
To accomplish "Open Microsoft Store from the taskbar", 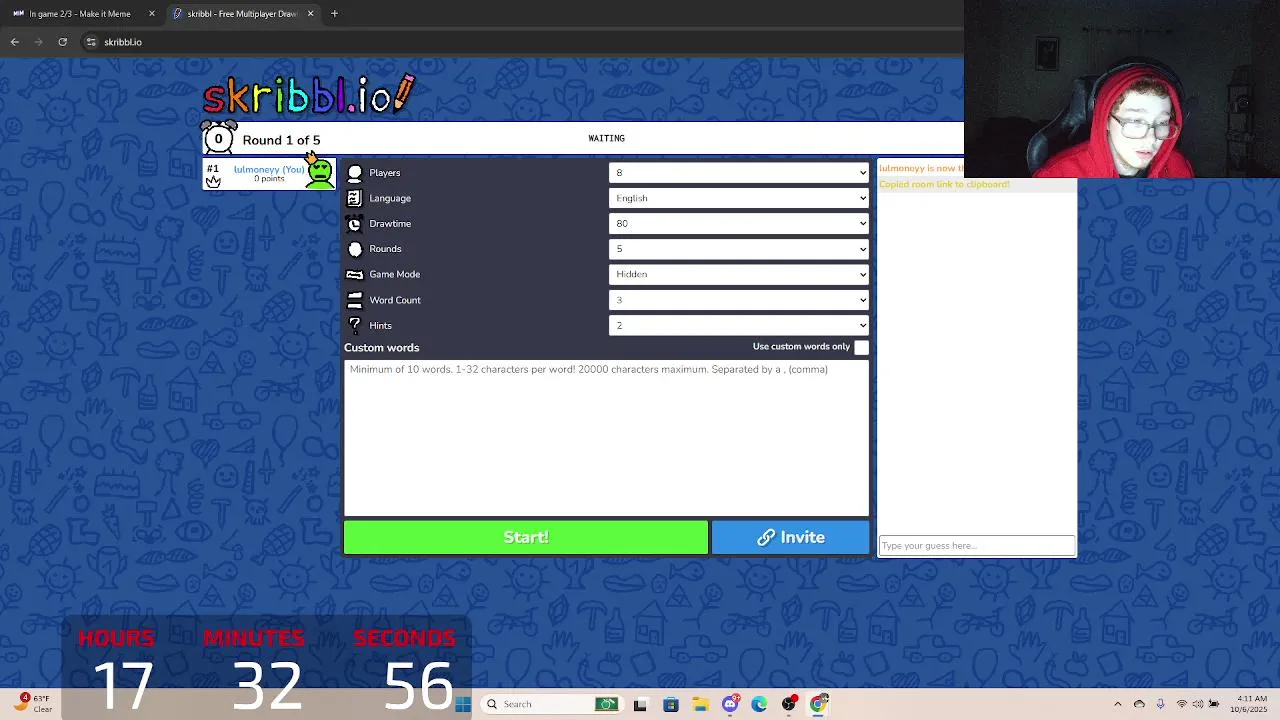I will coord(670,704).
